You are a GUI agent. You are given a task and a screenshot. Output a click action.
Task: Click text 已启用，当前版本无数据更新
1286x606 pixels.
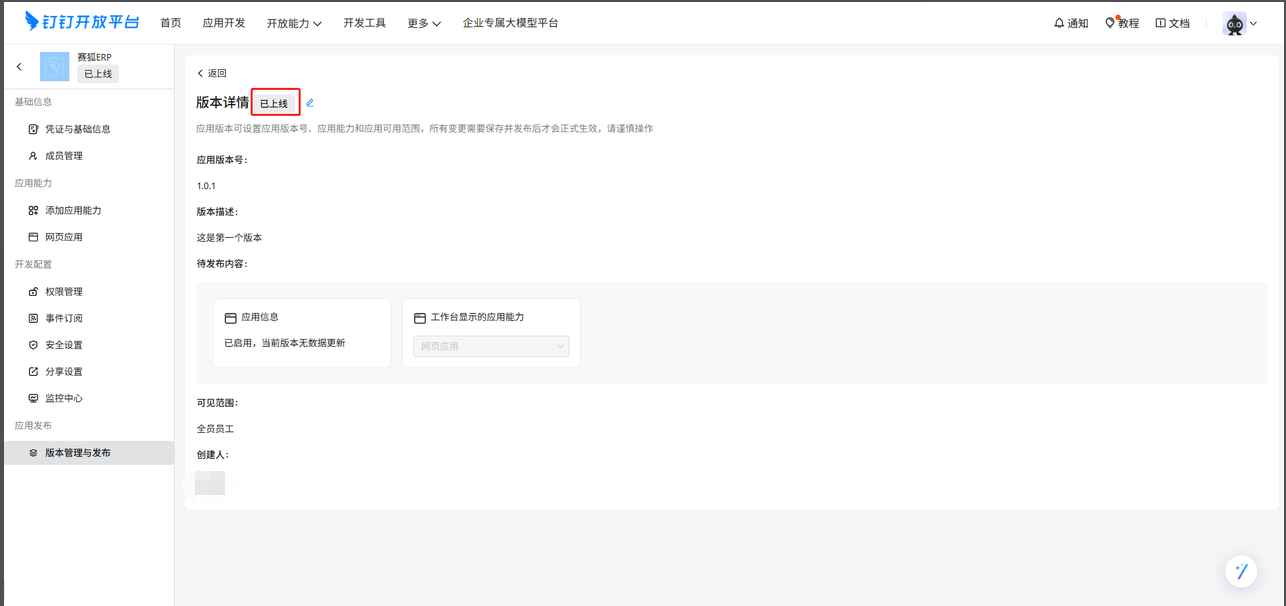click(x=285, y=343)
